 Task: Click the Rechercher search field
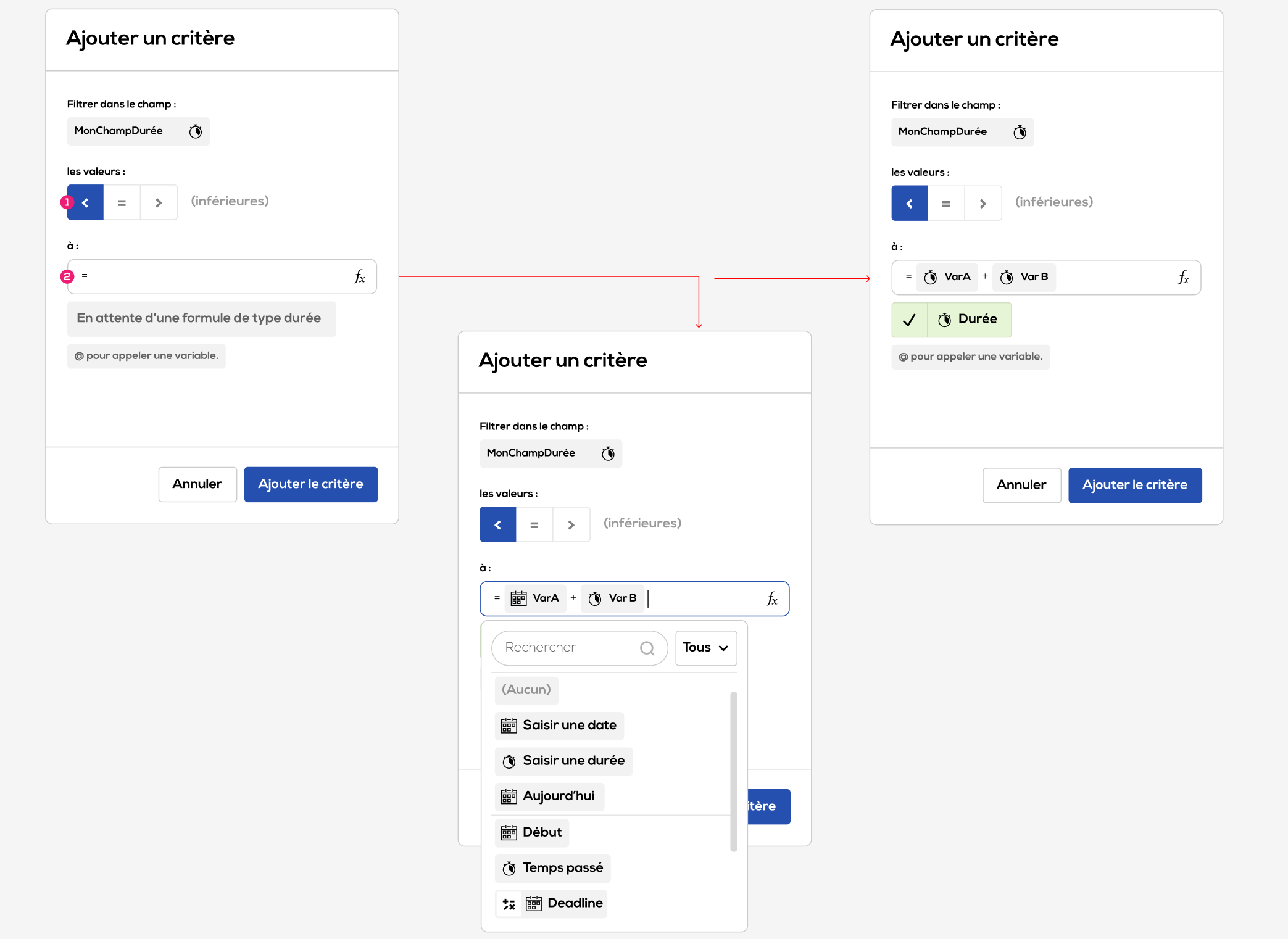tap(568, 648)
